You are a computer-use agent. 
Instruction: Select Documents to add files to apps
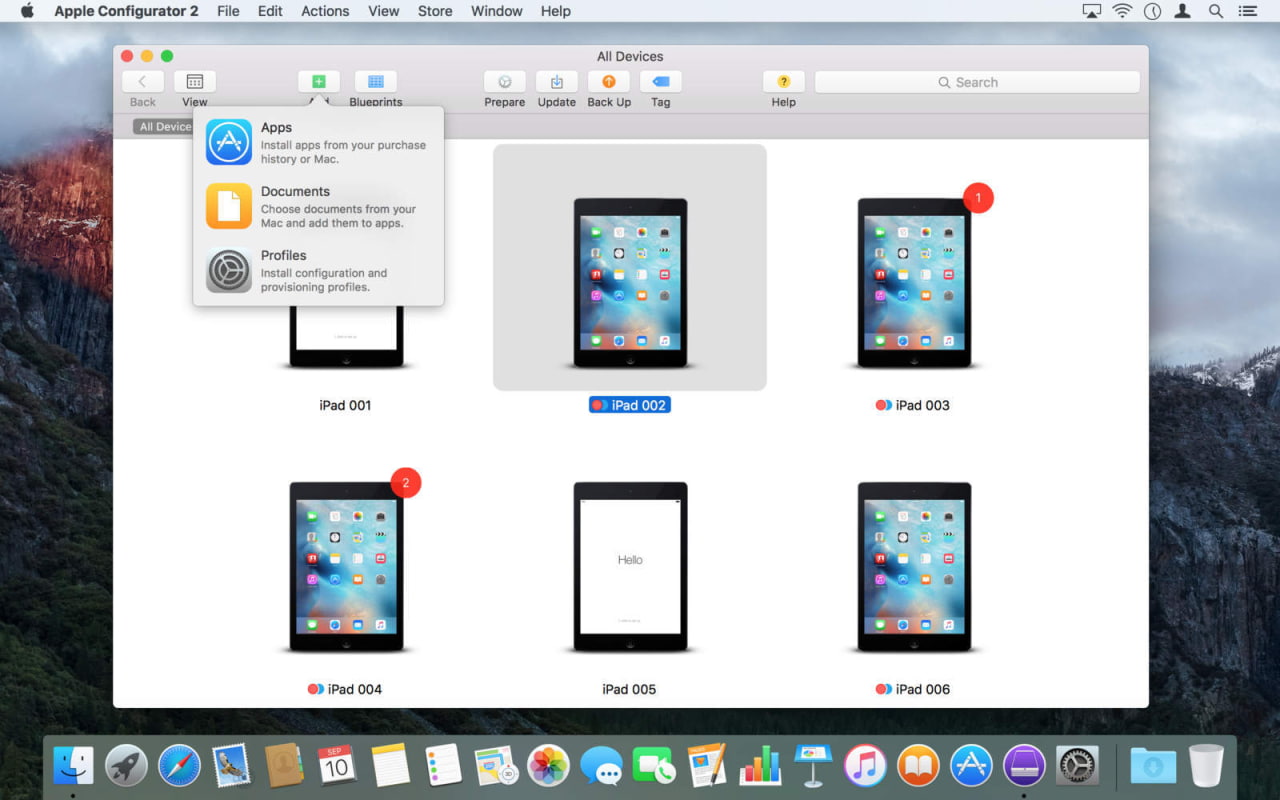pyautogui.click(x=300, y=206)
